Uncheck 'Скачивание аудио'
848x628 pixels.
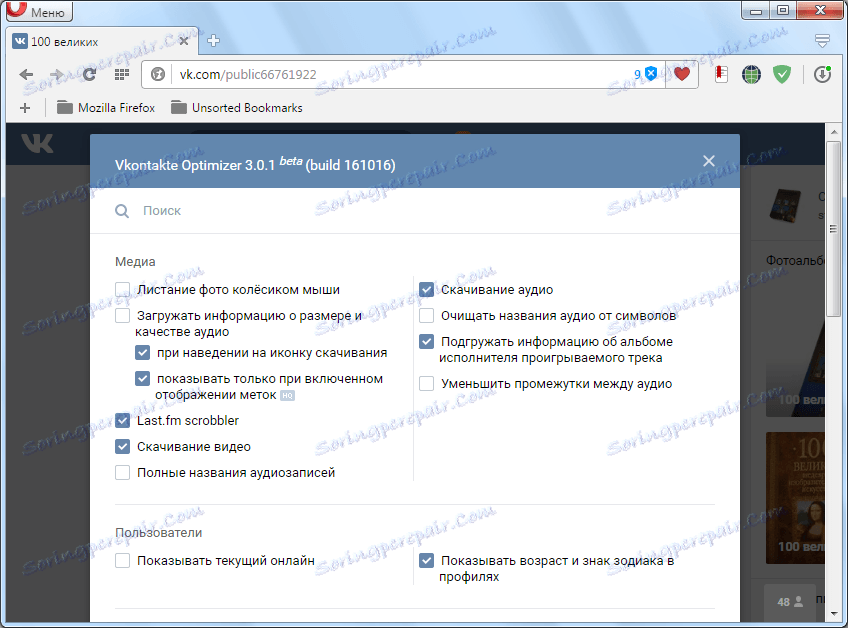[x=427, y=289]
